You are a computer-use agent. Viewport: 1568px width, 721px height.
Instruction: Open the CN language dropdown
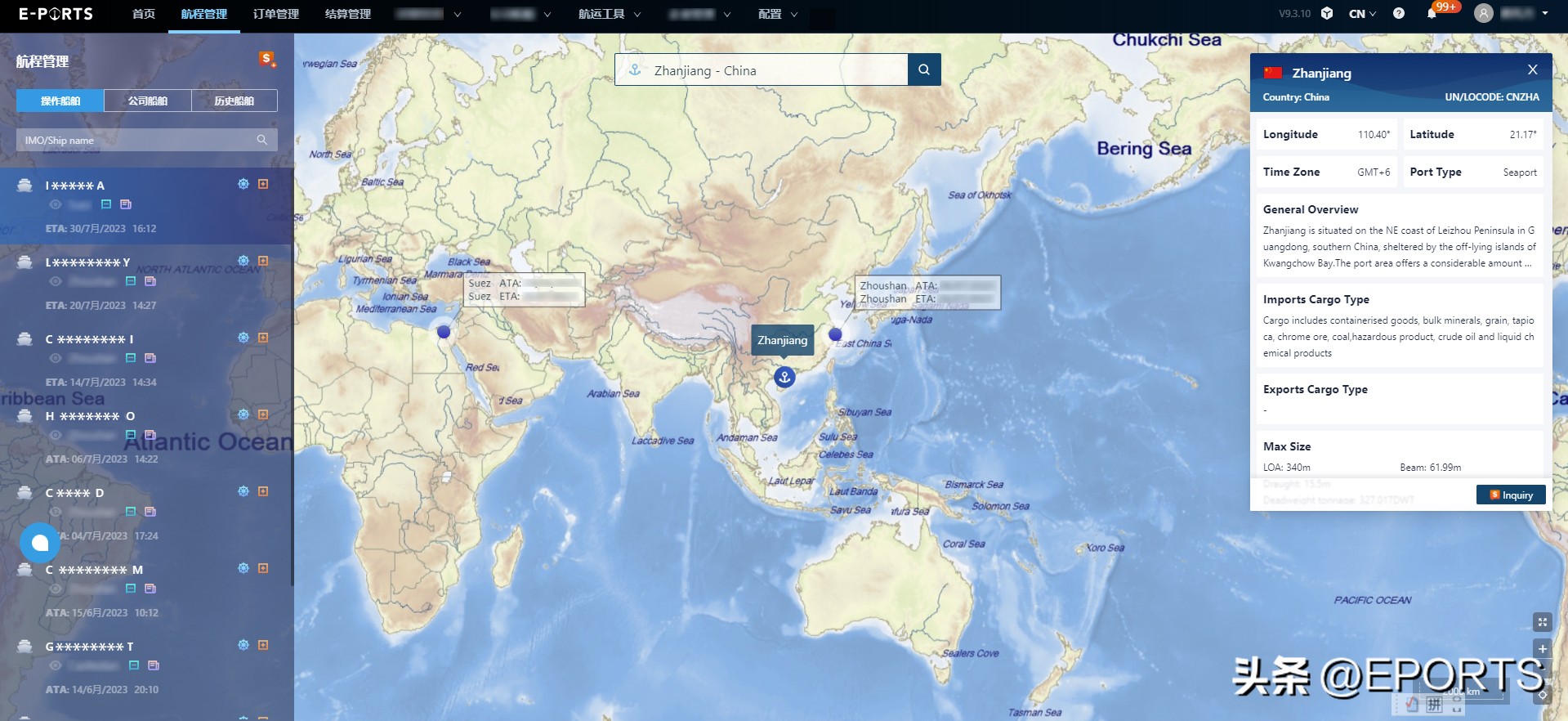click(x=1362, y=14)
